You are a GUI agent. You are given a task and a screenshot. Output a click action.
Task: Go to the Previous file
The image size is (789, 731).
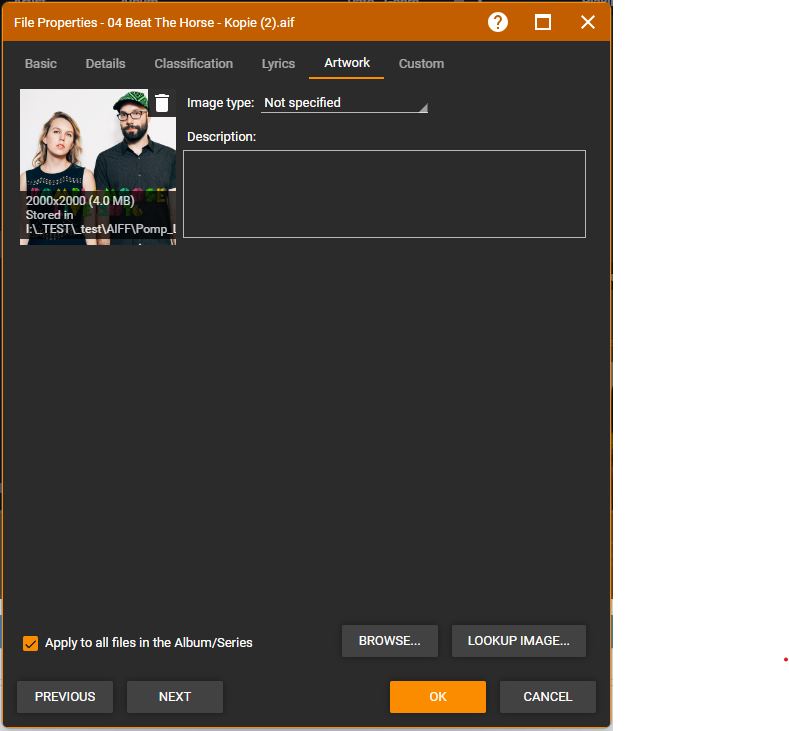pos(65,697)
